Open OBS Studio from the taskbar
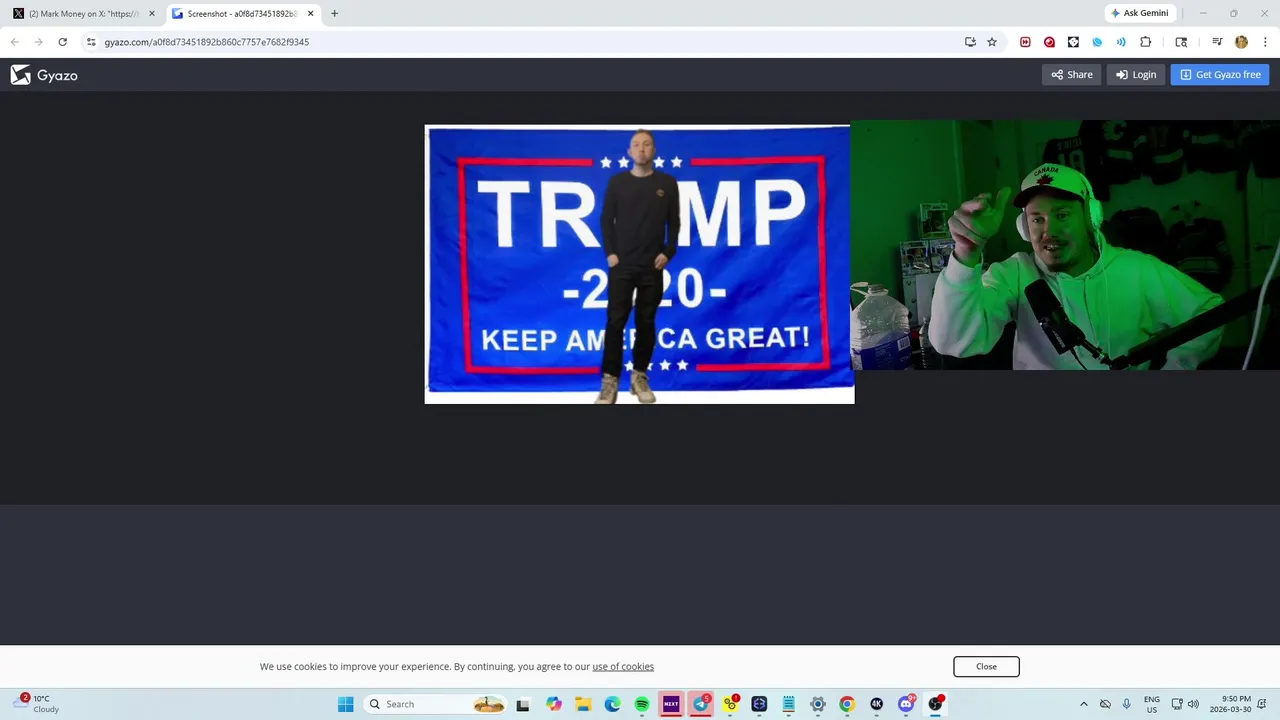 pyautogui.click(x=935, y=704)
